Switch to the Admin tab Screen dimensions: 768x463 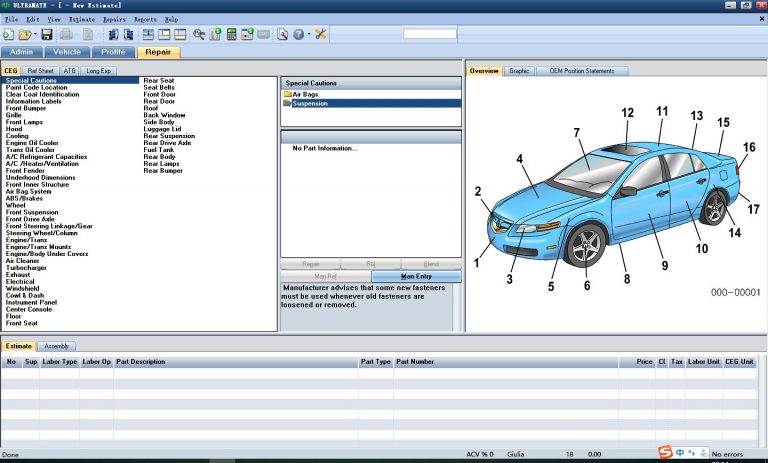(x=22, y=52)
